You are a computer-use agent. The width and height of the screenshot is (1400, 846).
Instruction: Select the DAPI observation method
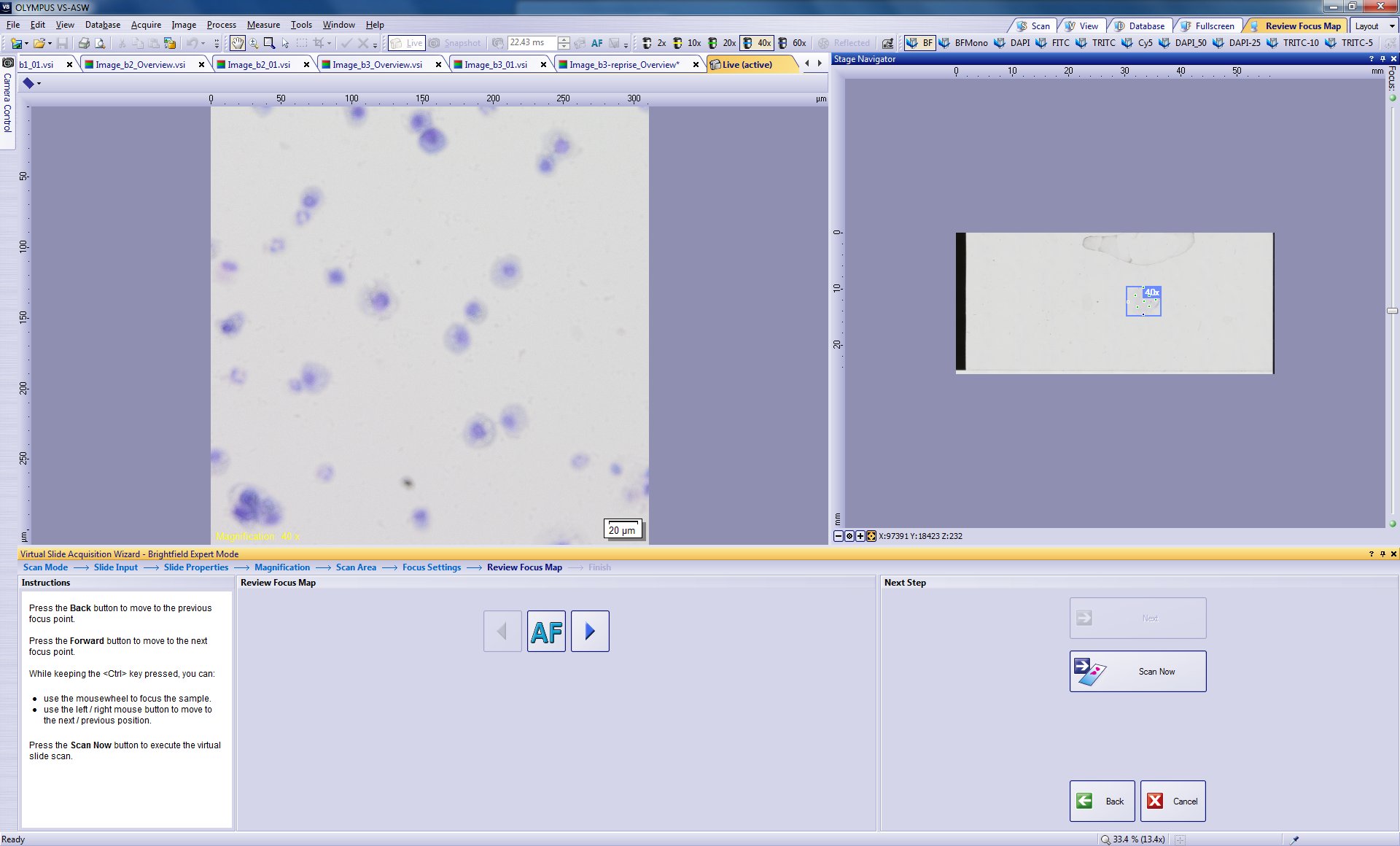(x=1013, y=43)
